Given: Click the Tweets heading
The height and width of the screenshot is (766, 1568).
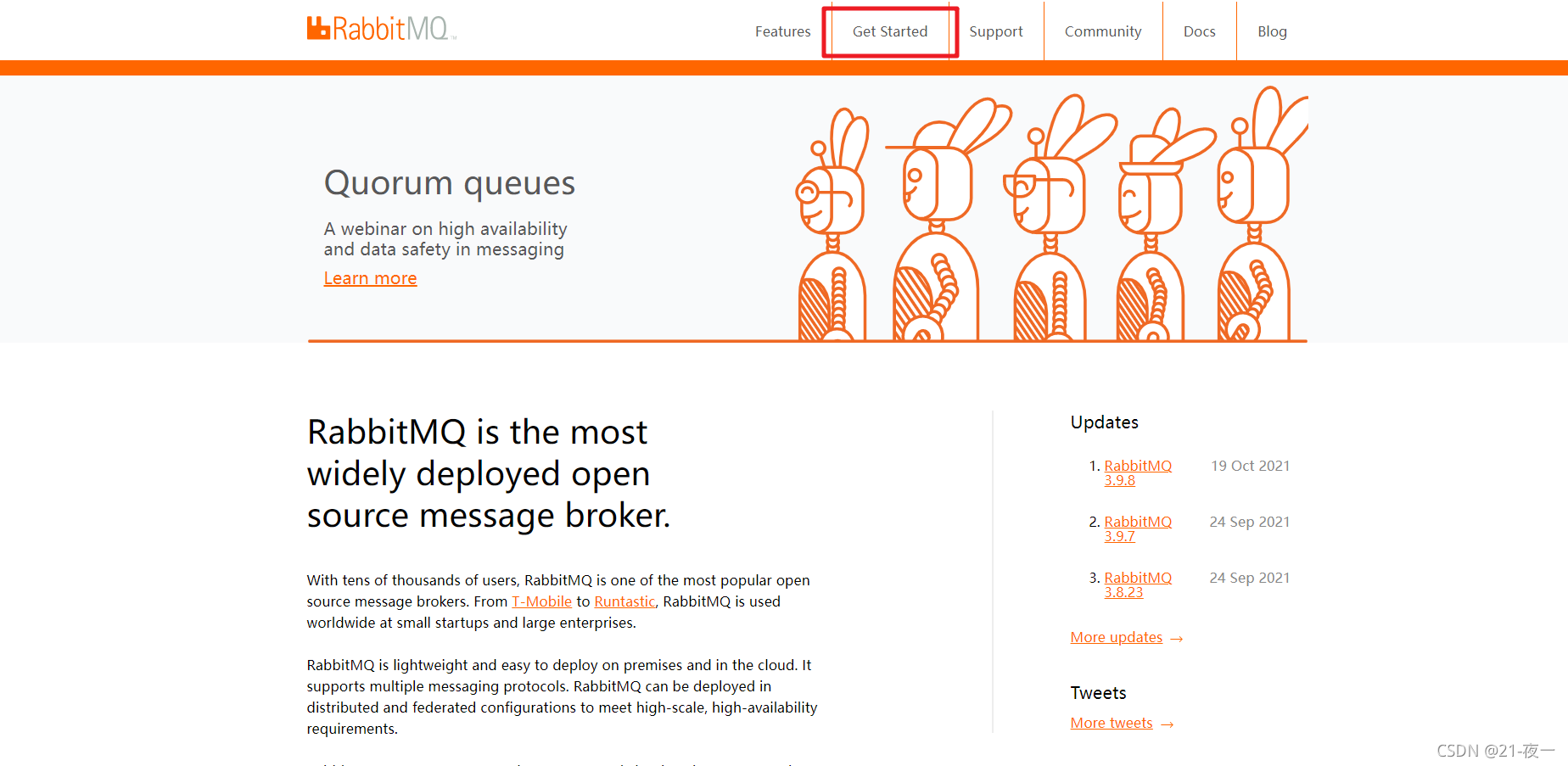Looking at the screenshot, I should tap(1098, 693).
